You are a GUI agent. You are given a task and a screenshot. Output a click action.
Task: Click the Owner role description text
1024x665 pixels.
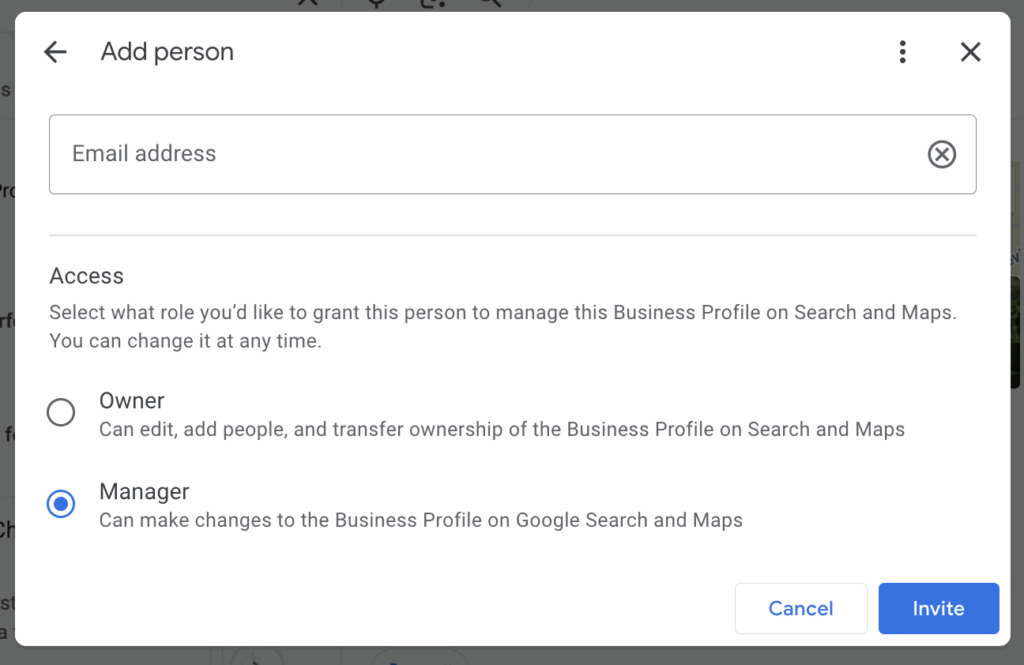[501, 430]
